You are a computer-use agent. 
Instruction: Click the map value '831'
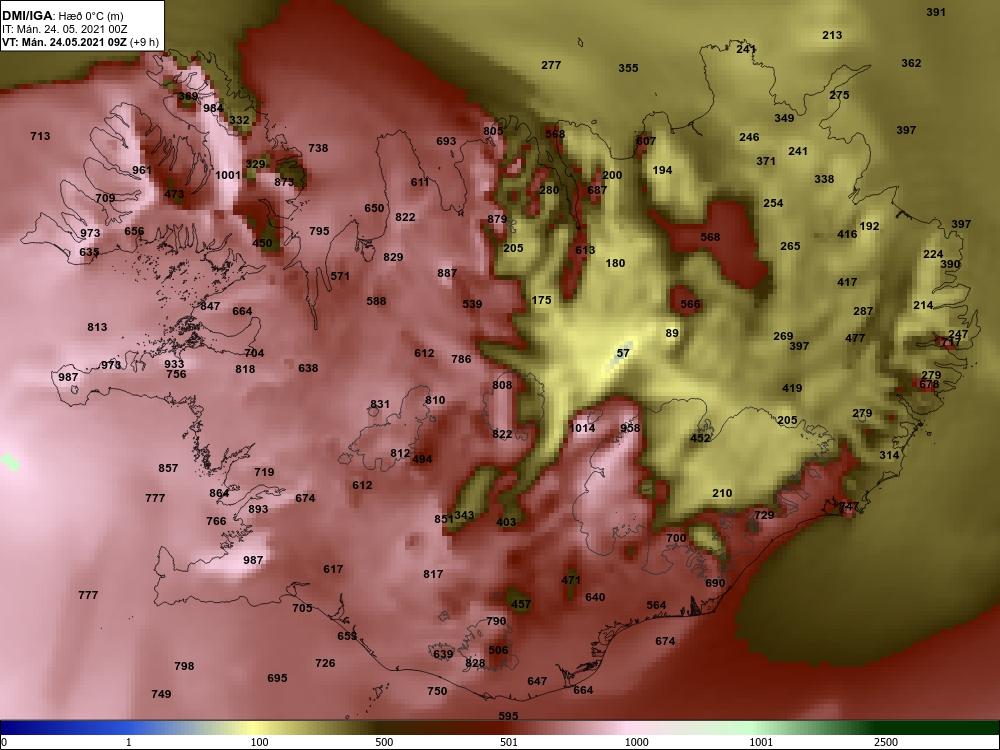coord(380,404)
